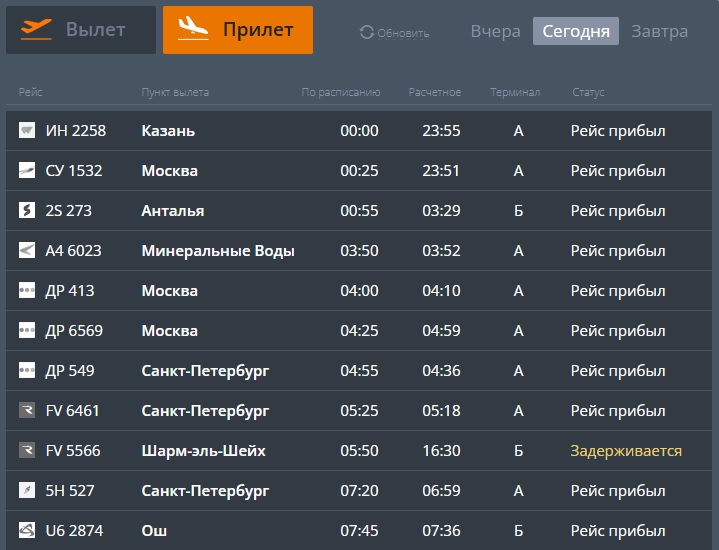Viewport: 719px width, 550px height.
Task: Select the Прилет arrivals tab
Action: pos(238,30)
